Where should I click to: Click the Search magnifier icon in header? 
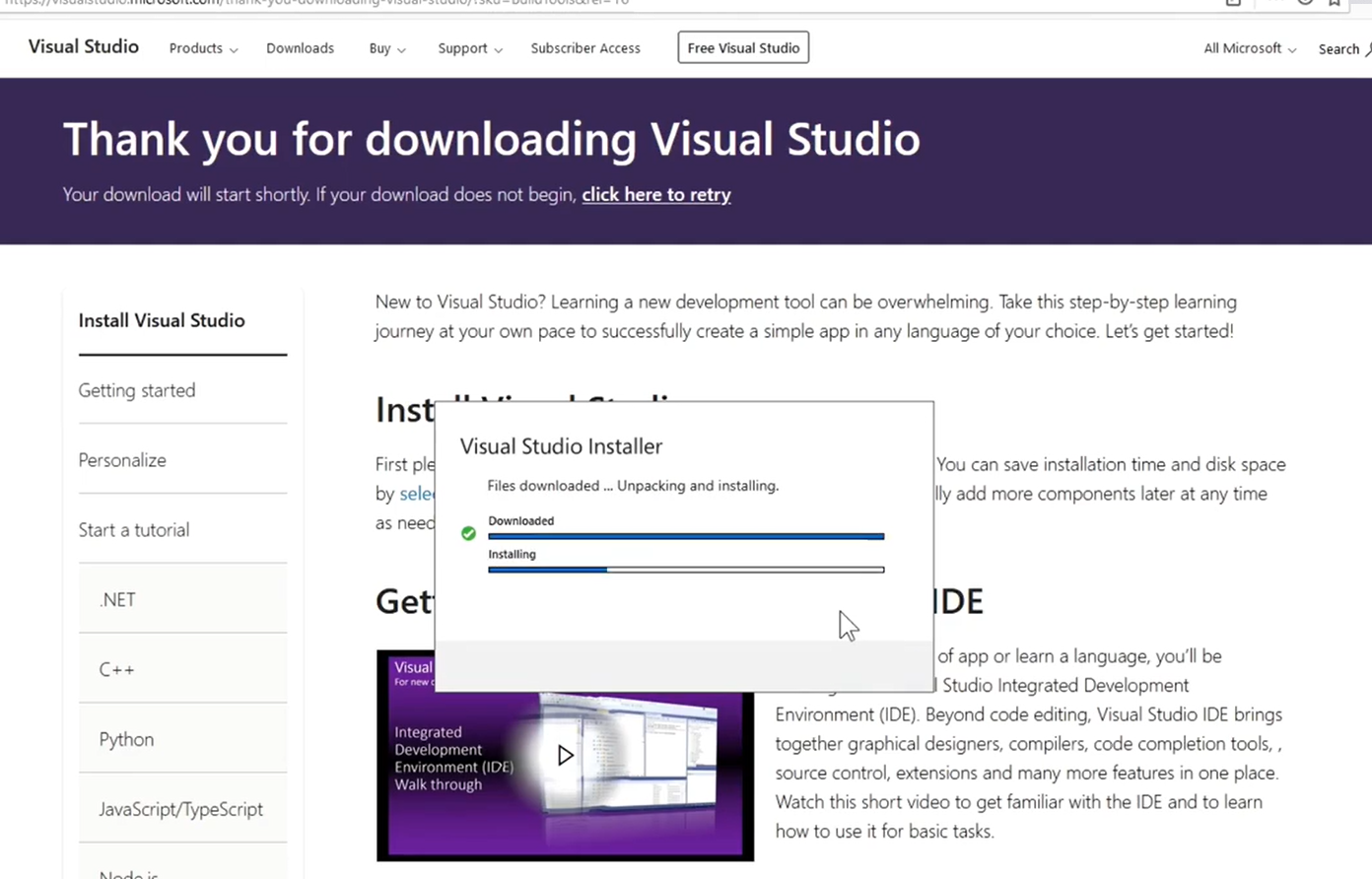click(x=1367, y=49)
